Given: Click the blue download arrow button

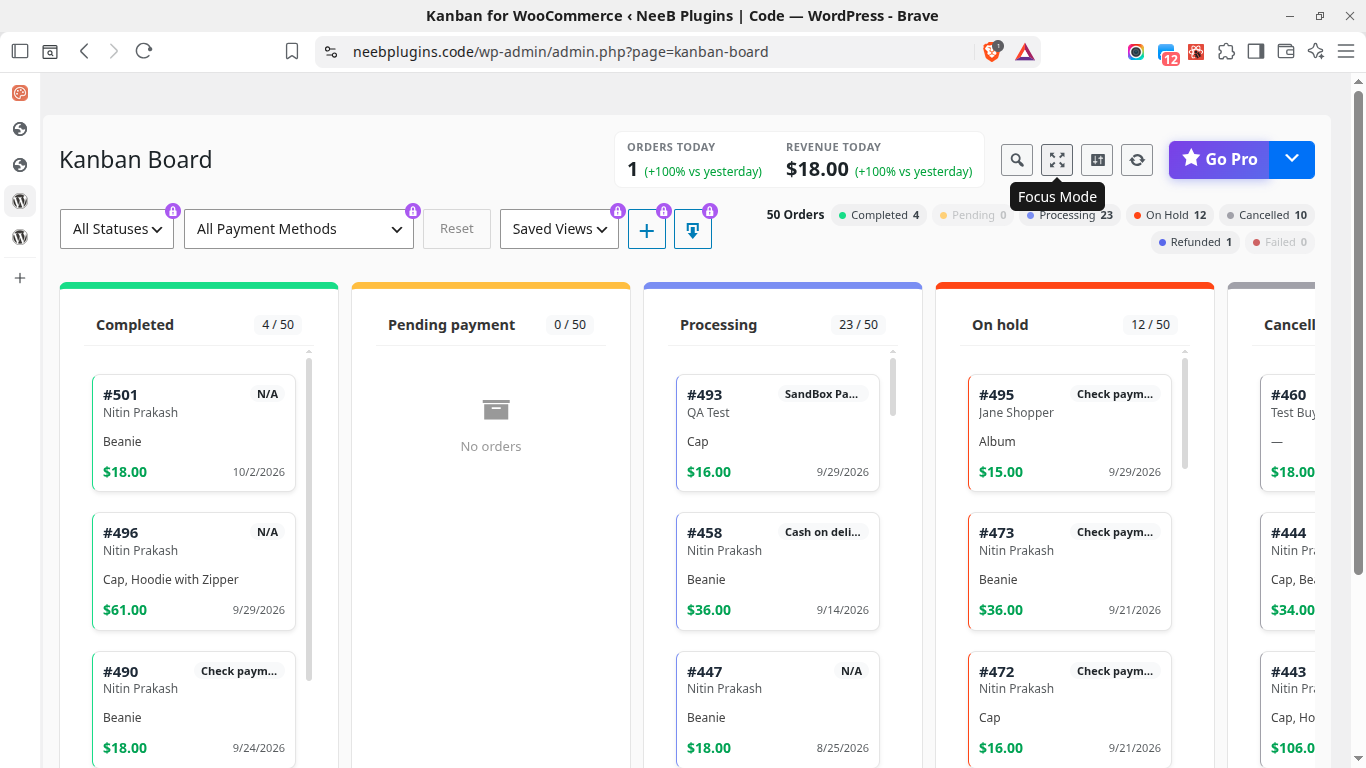Looking at the screenshot, I should click(693, 229).
